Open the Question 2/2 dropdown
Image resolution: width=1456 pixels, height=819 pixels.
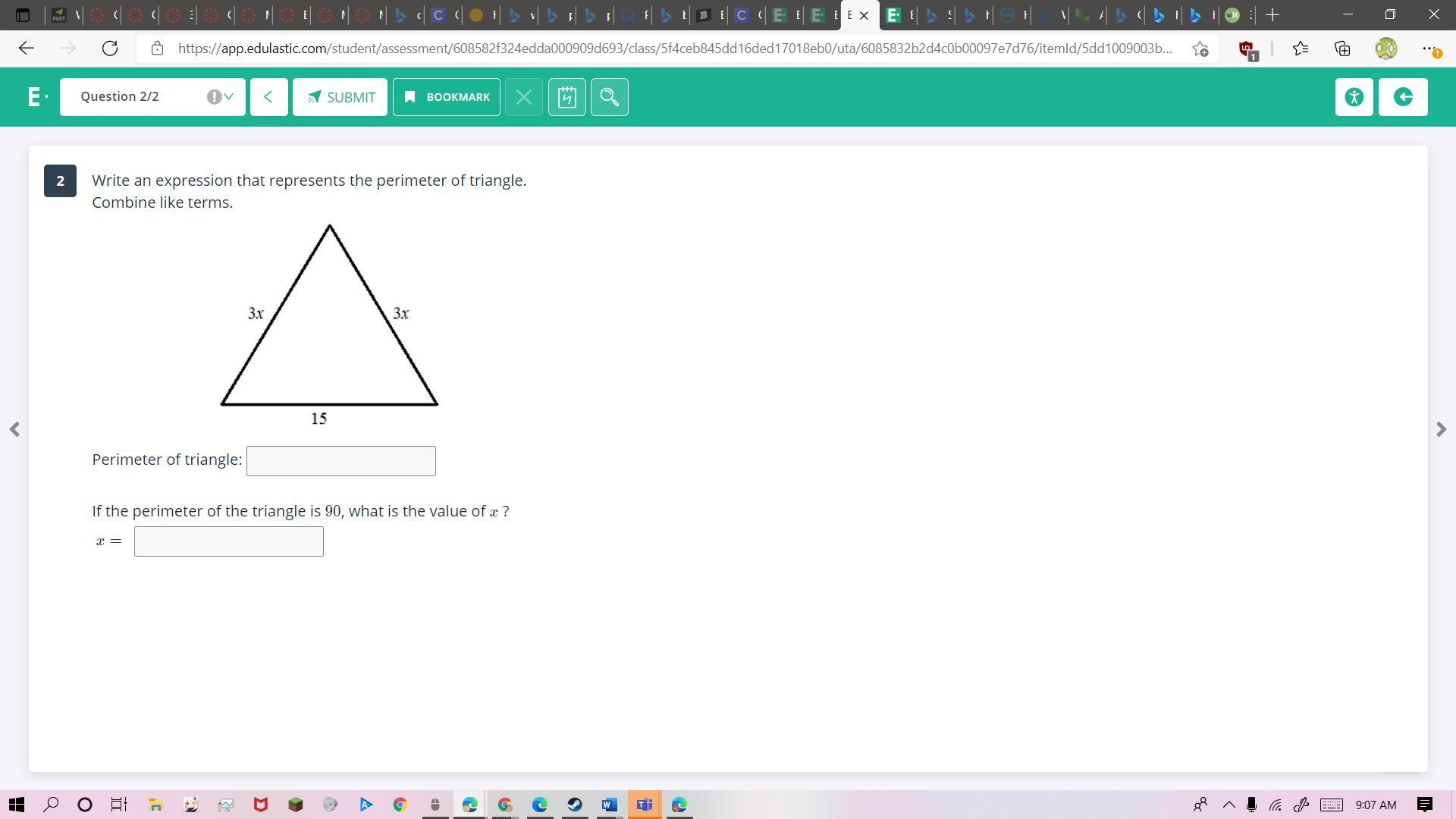[x=152, y=97]
